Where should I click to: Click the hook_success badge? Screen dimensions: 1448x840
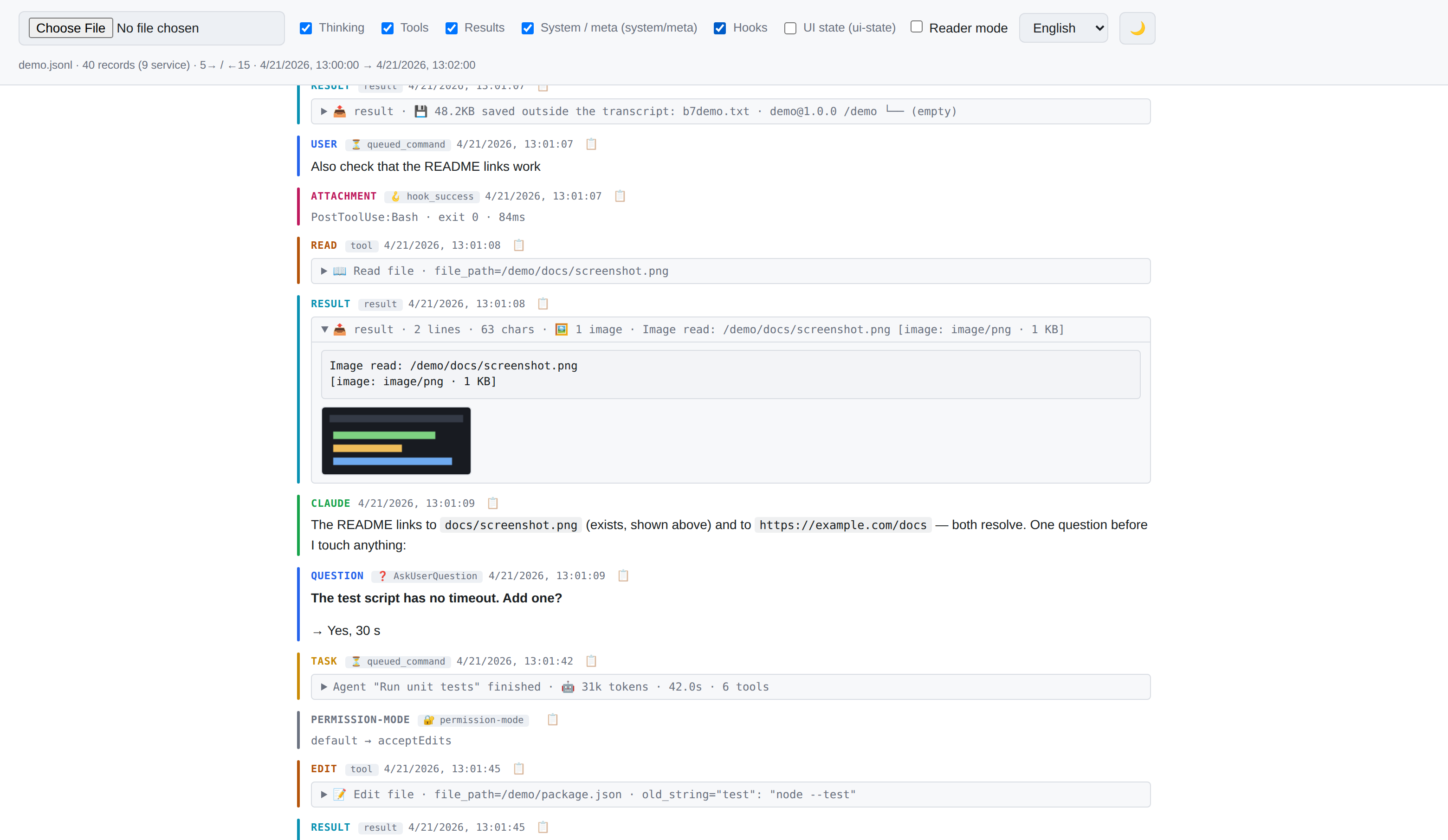click(x=432, y=196)
